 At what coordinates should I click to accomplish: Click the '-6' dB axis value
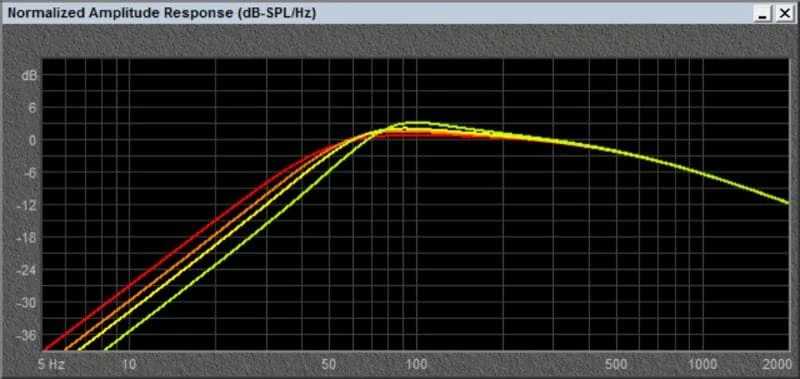(x=30, y=173)
